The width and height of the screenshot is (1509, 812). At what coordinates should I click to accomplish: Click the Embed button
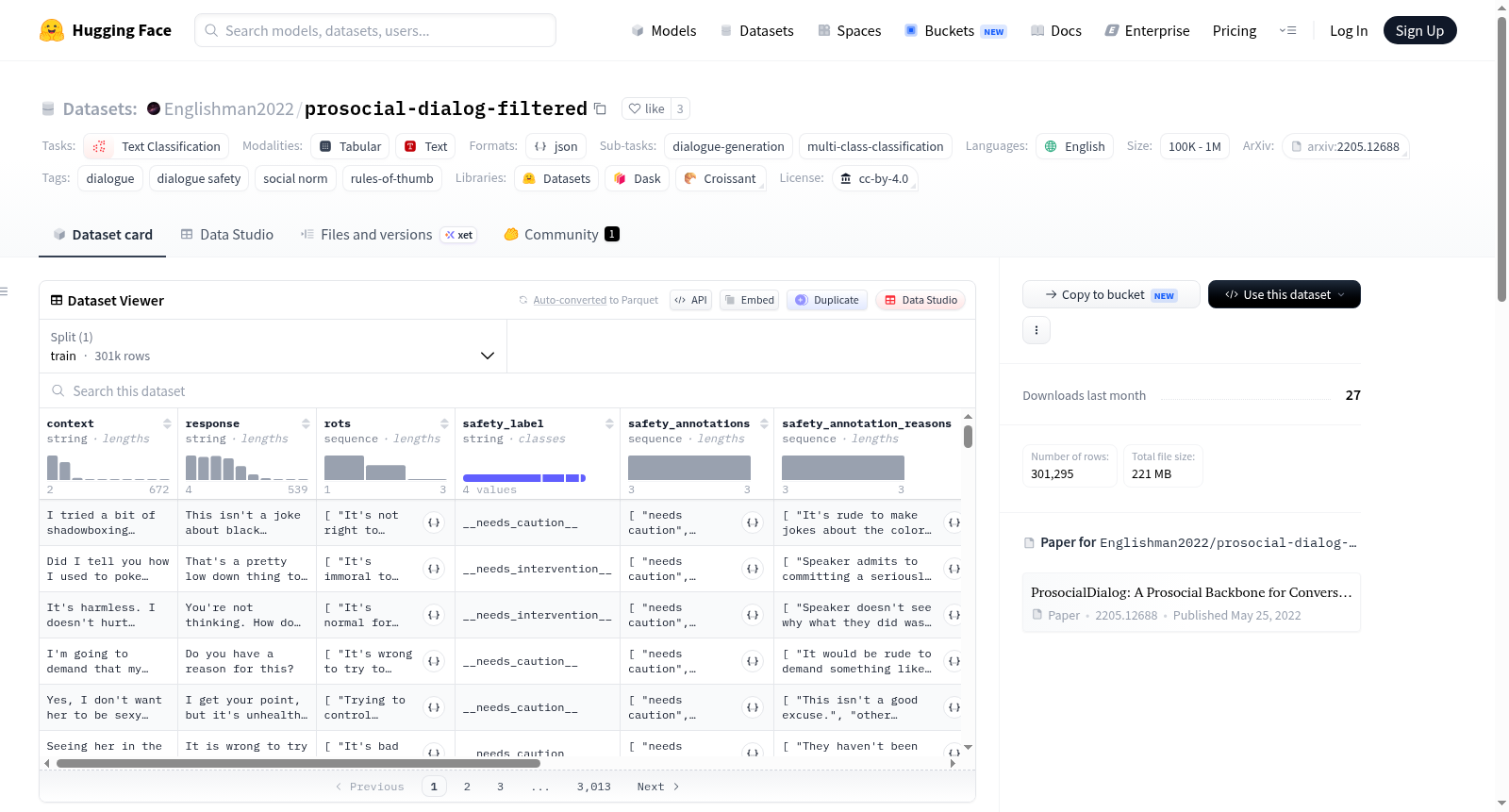pos(749,300)
